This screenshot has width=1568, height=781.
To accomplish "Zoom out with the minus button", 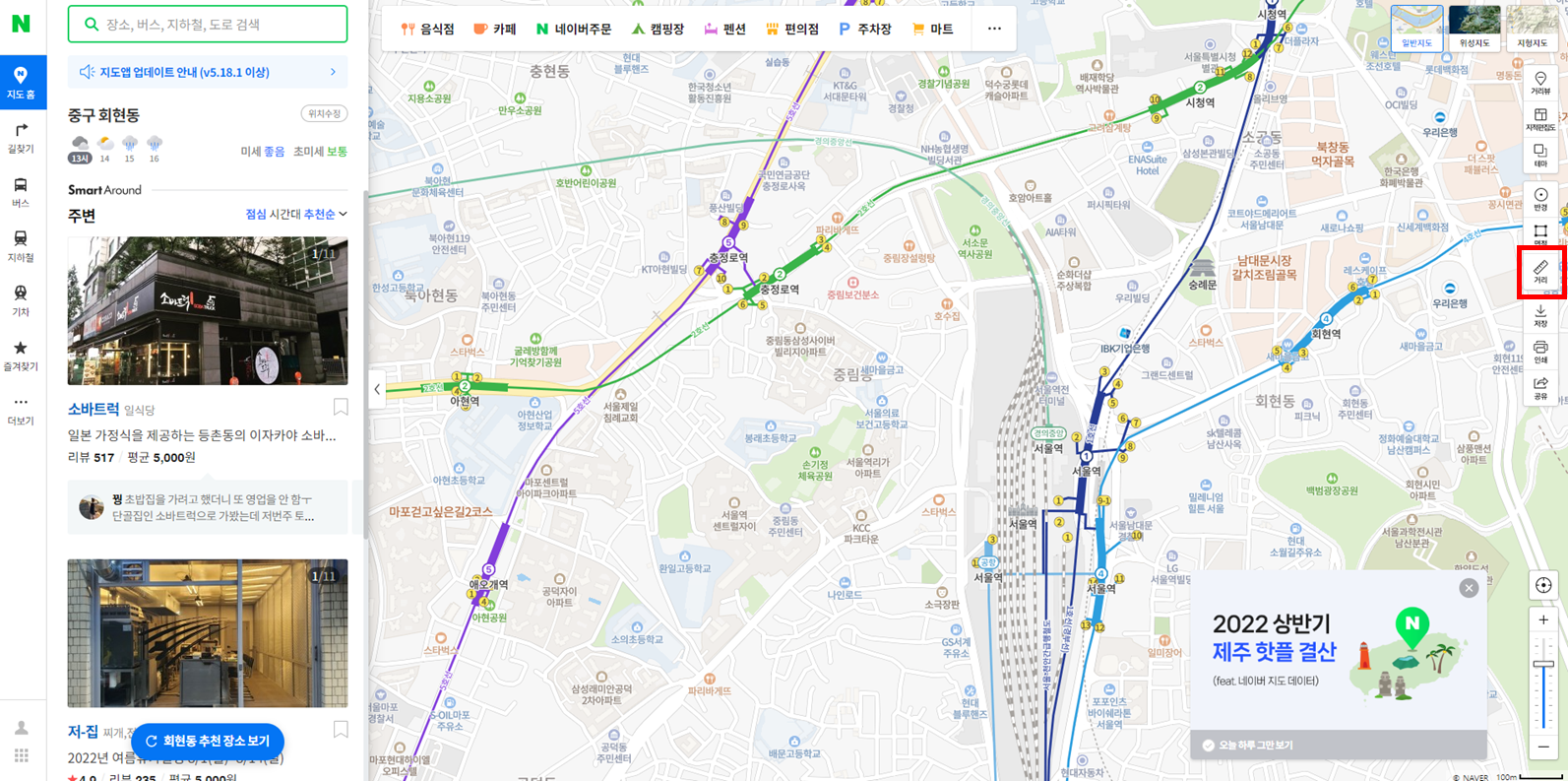I will point(1542,747).
